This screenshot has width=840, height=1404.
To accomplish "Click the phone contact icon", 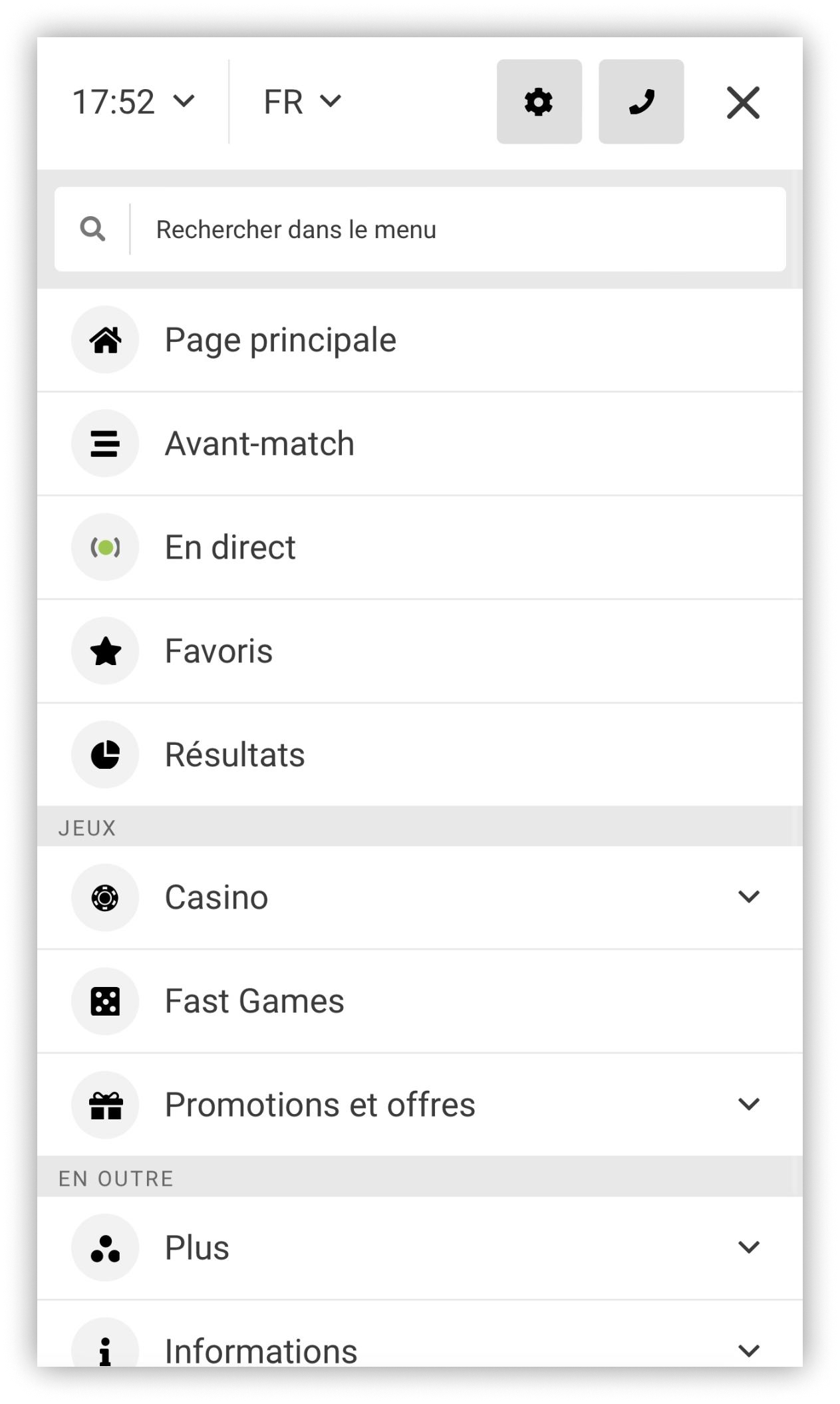I will pyautogui.click(x=640, y=102).
